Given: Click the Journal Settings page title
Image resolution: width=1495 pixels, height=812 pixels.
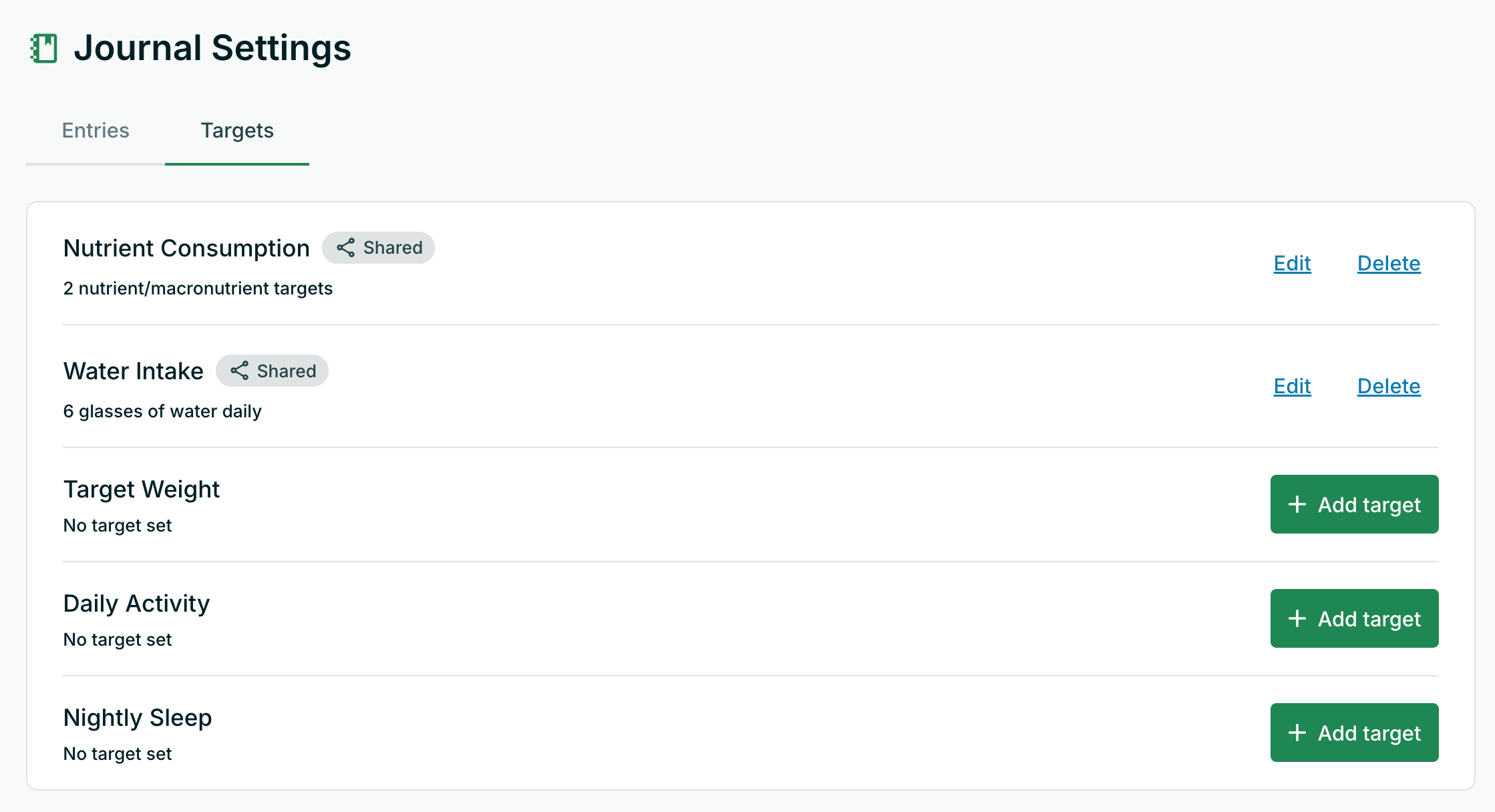Looking at the screenshot, I should [212, 48].
